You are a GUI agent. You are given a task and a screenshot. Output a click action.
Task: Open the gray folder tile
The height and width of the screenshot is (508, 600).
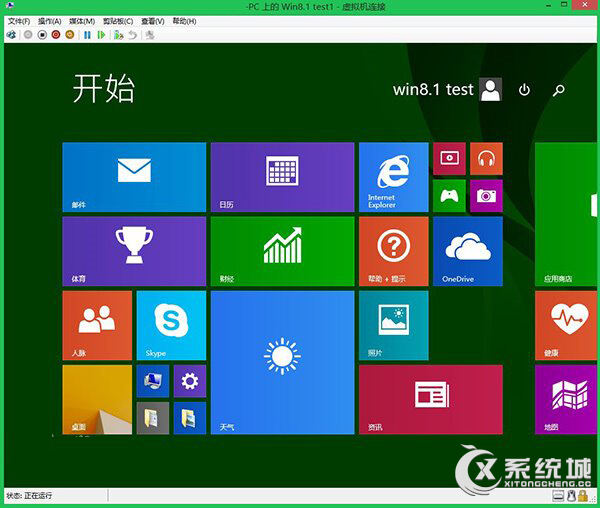pyautogui.click(x=153, y=418)
